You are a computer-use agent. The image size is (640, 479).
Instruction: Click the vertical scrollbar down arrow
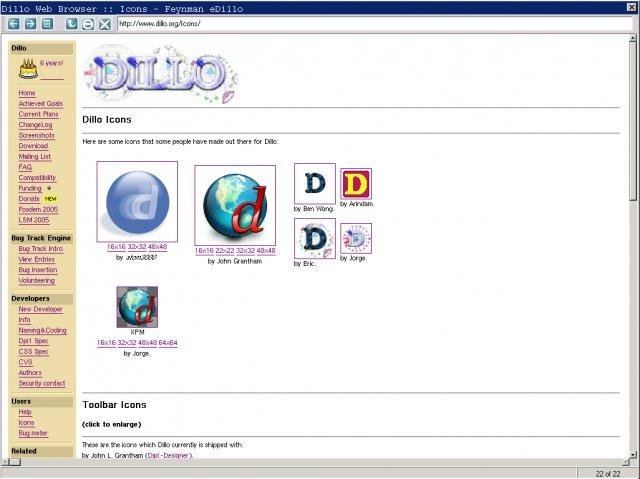coord(633,454)
